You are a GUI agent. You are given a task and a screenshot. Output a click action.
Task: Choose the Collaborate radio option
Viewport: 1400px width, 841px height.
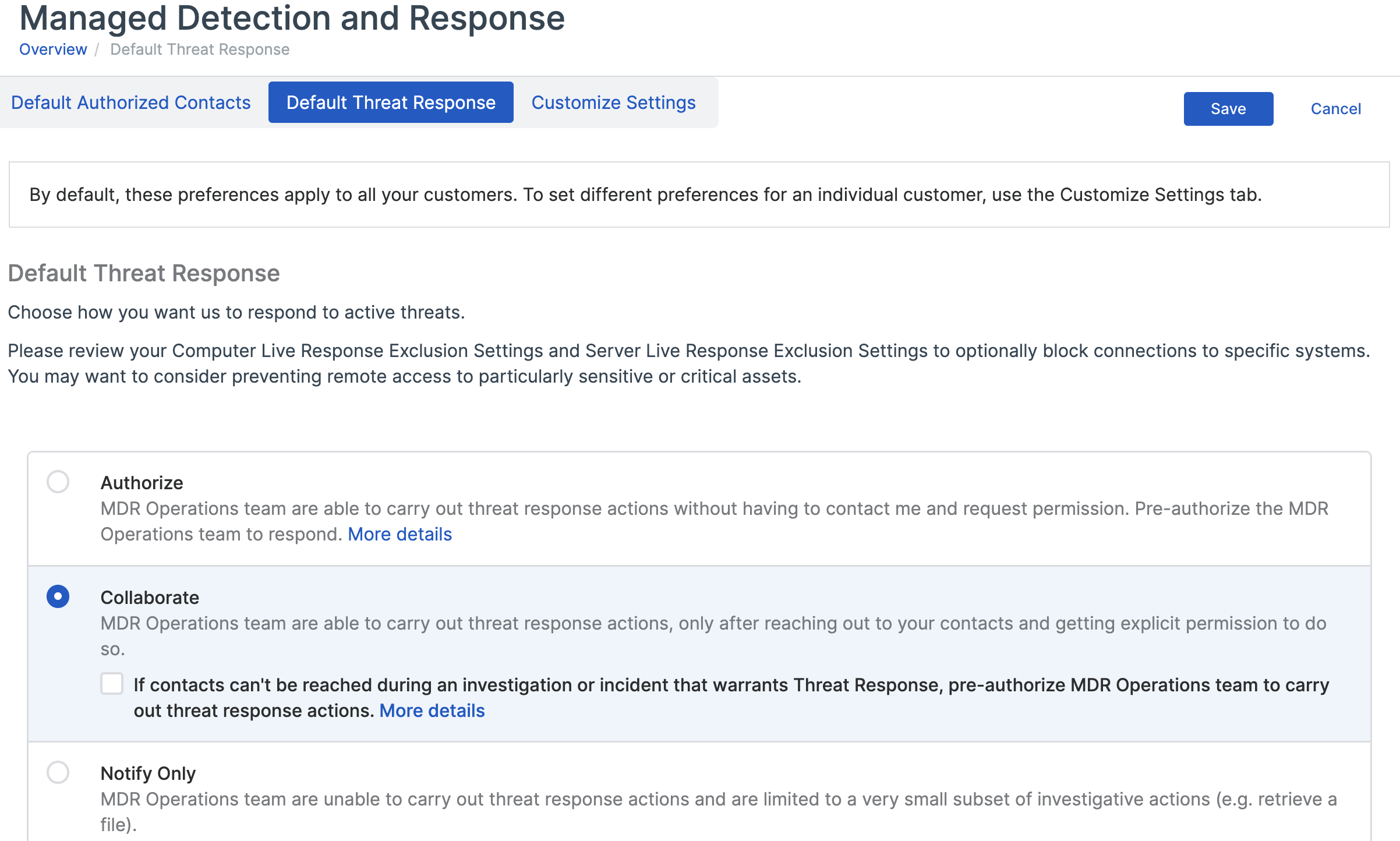(58, 596)
